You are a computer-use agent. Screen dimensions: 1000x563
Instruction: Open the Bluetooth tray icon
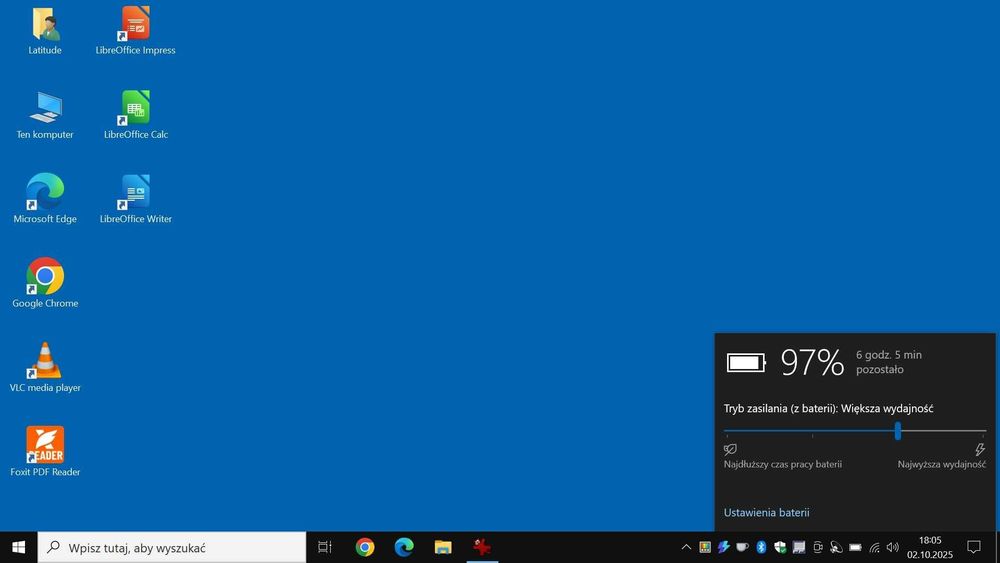[761, 547]
